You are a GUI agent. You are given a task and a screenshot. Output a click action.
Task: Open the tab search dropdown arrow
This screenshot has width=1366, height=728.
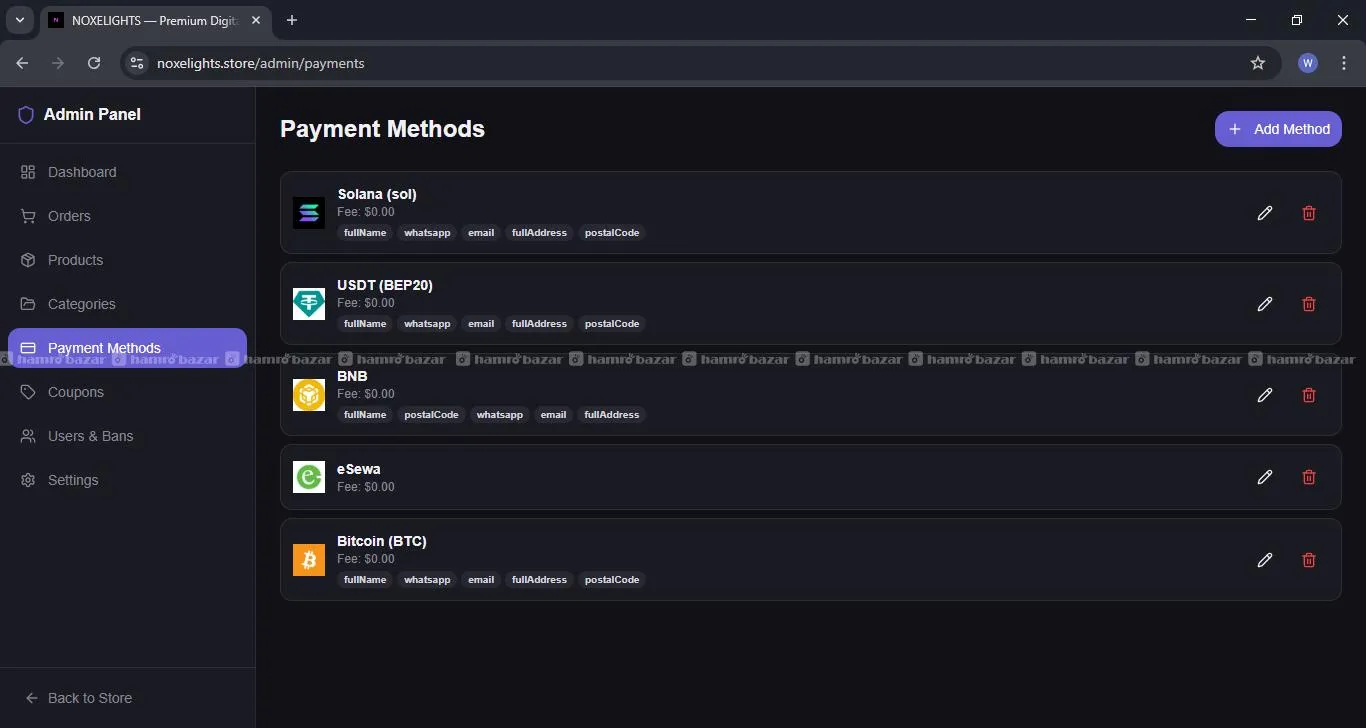click(19, 20)
